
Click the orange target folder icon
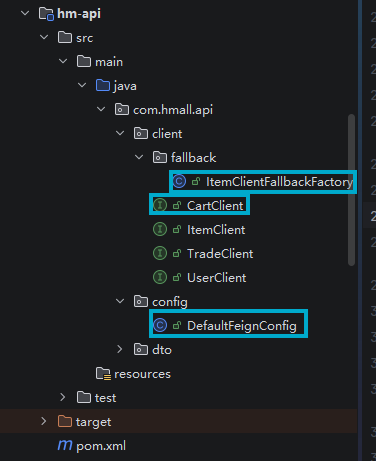coord(65,421)
